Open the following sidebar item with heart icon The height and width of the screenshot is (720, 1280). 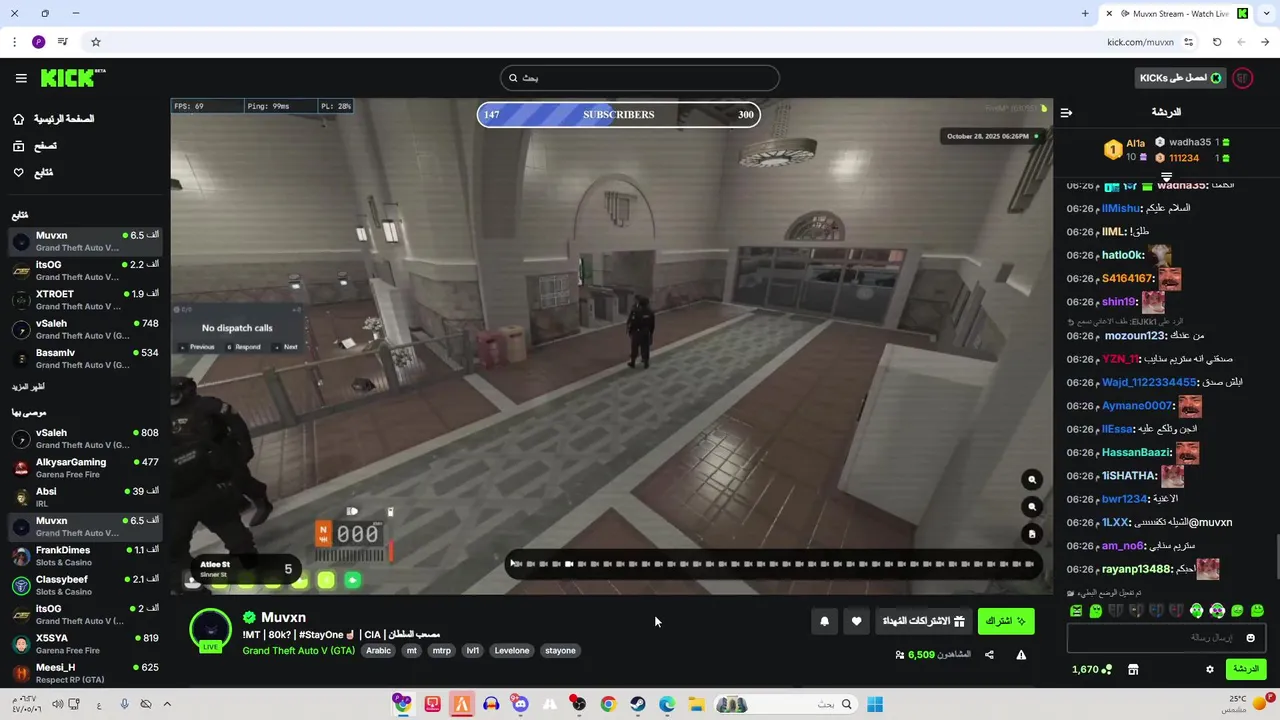33,173
